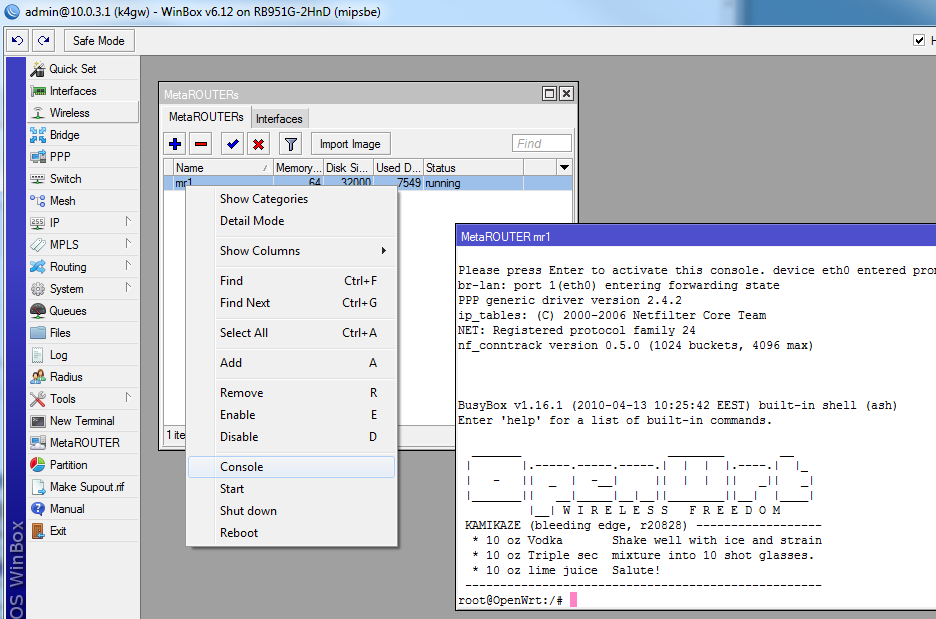
Task: Click the blue plus add icon
Action: tap(175, 144)
